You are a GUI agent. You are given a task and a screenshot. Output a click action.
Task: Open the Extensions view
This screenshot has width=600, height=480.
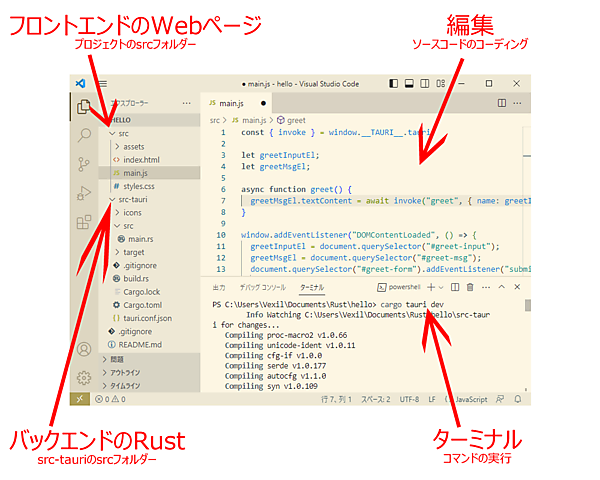pyautogui.click(x=84, y=222)
